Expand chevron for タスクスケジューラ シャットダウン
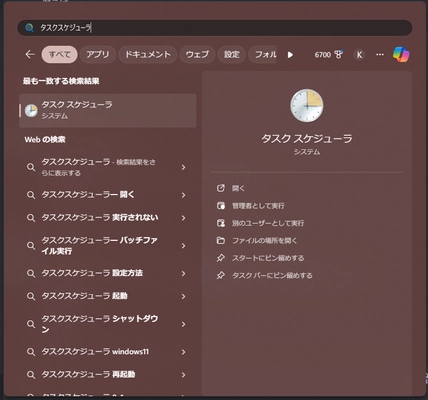The width and height of the screenshot is (428, 400). tap(183, 324)
